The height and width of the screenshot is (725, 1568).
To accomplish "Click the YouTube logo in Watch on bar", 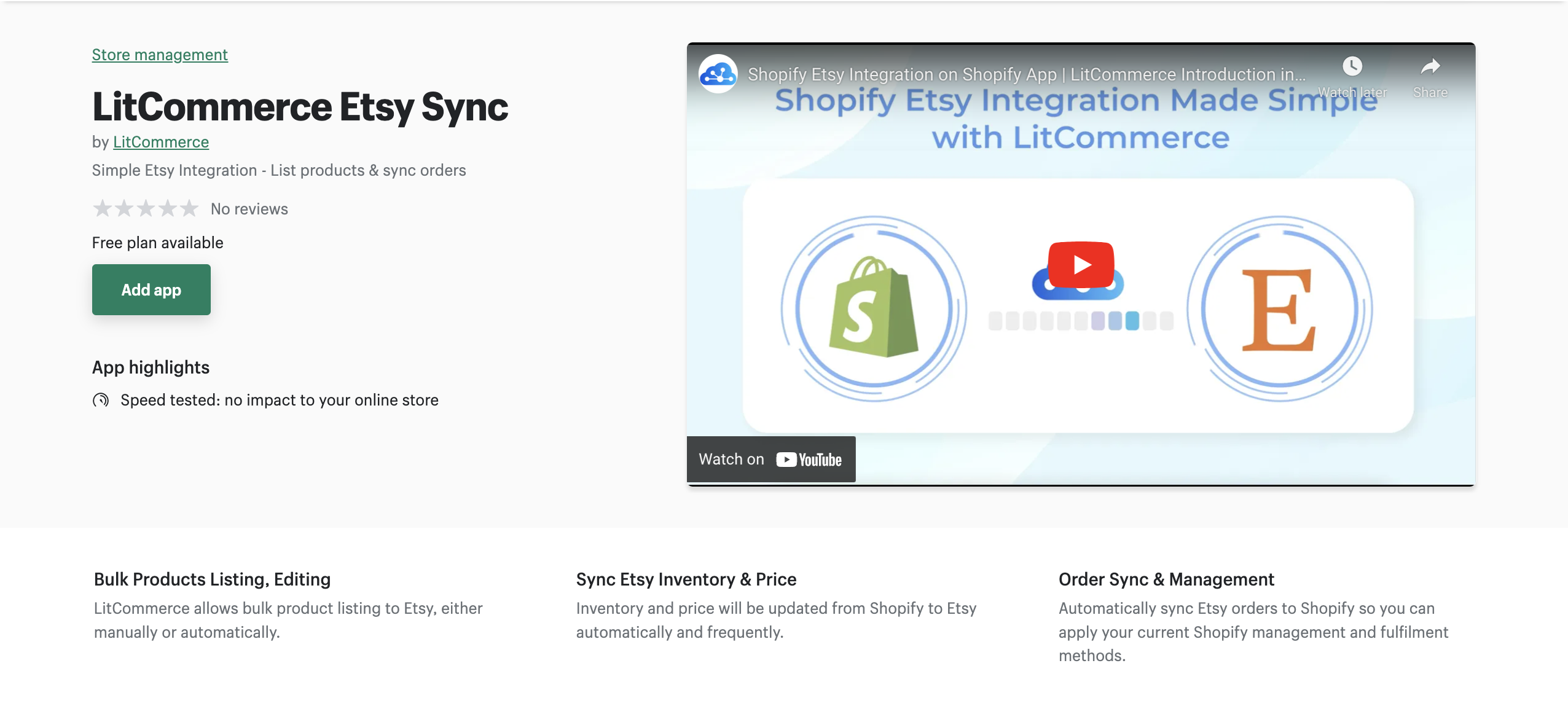I will 809,460.
